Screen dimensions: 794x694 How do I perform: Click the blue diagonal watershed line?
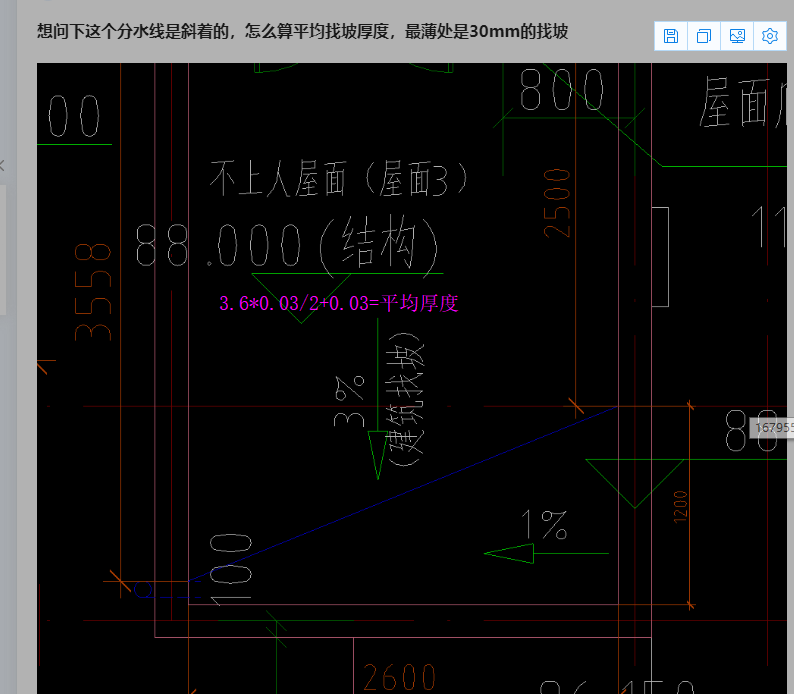point(403,494)
